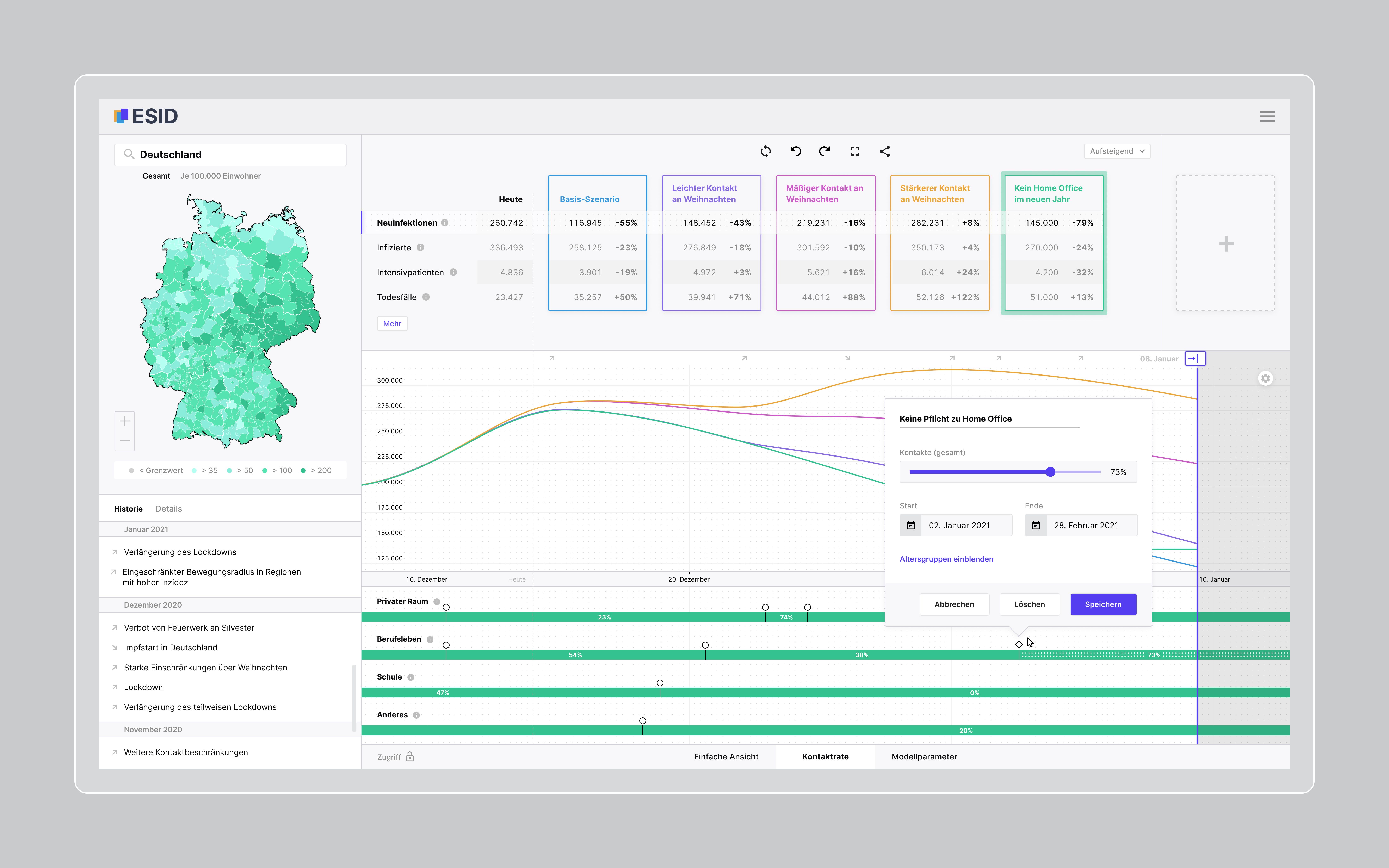Select the Details tab

169,509
